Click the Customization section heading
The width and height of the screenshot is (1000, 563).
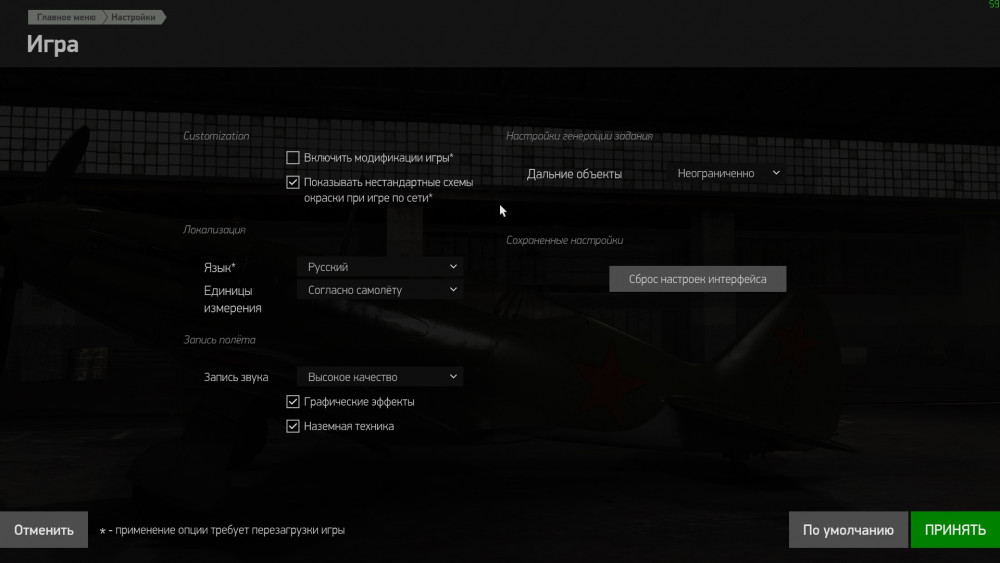coord(216,136)
